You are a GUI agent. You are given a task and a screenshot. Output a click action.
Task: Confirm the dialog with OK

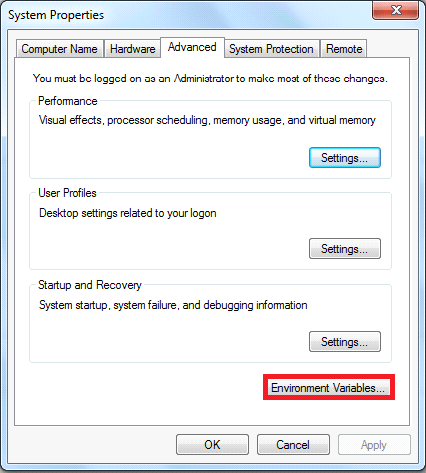212,445
